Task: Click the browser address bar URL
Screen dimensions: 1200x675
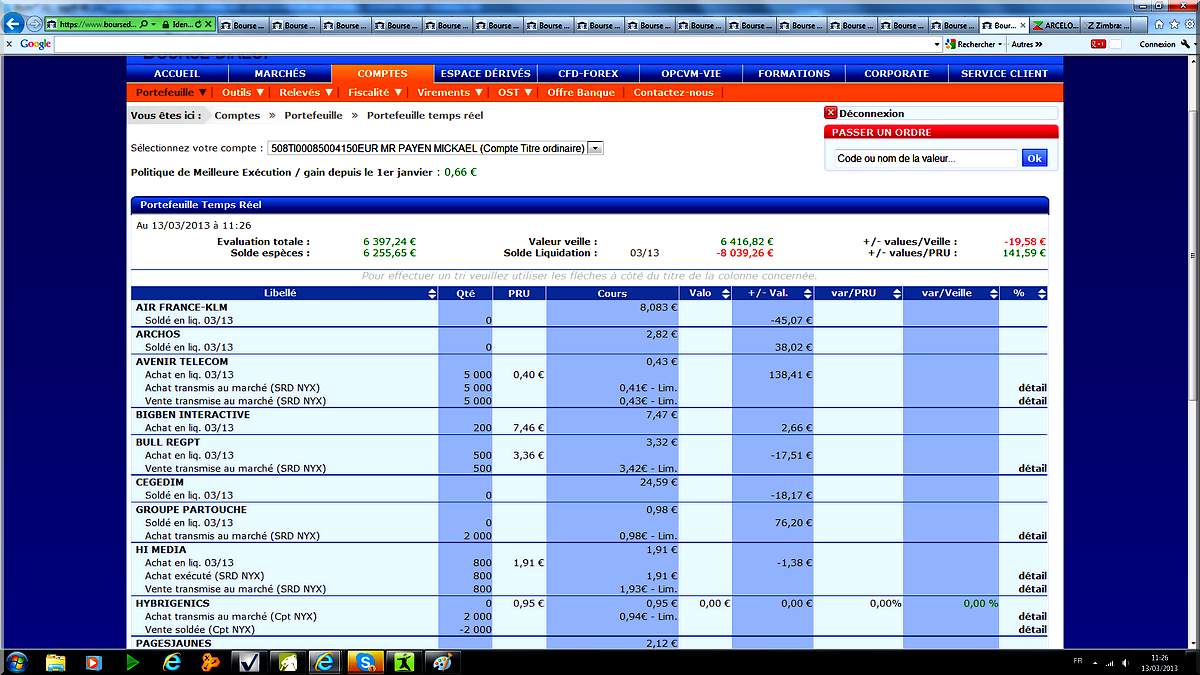Action: tap(96, 24)
